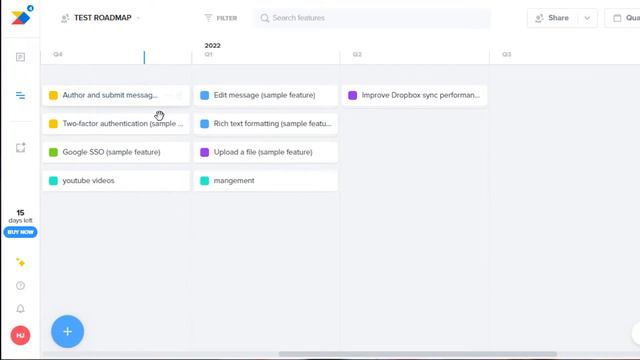Screen dimensions: 640x360
Task: Open mangement feature card
Action: 266,181
